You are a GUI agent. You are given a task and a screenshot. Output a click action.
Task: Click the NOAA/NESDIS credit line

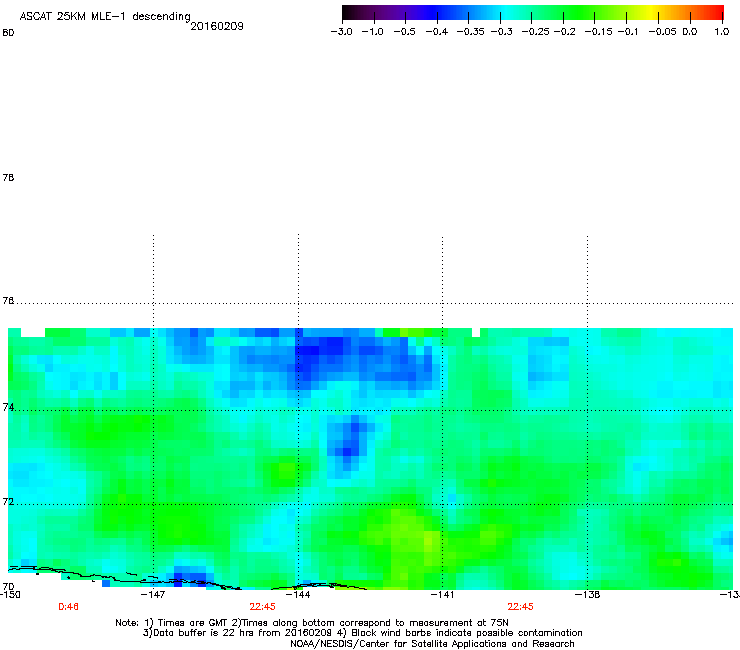tap(432, 643)
